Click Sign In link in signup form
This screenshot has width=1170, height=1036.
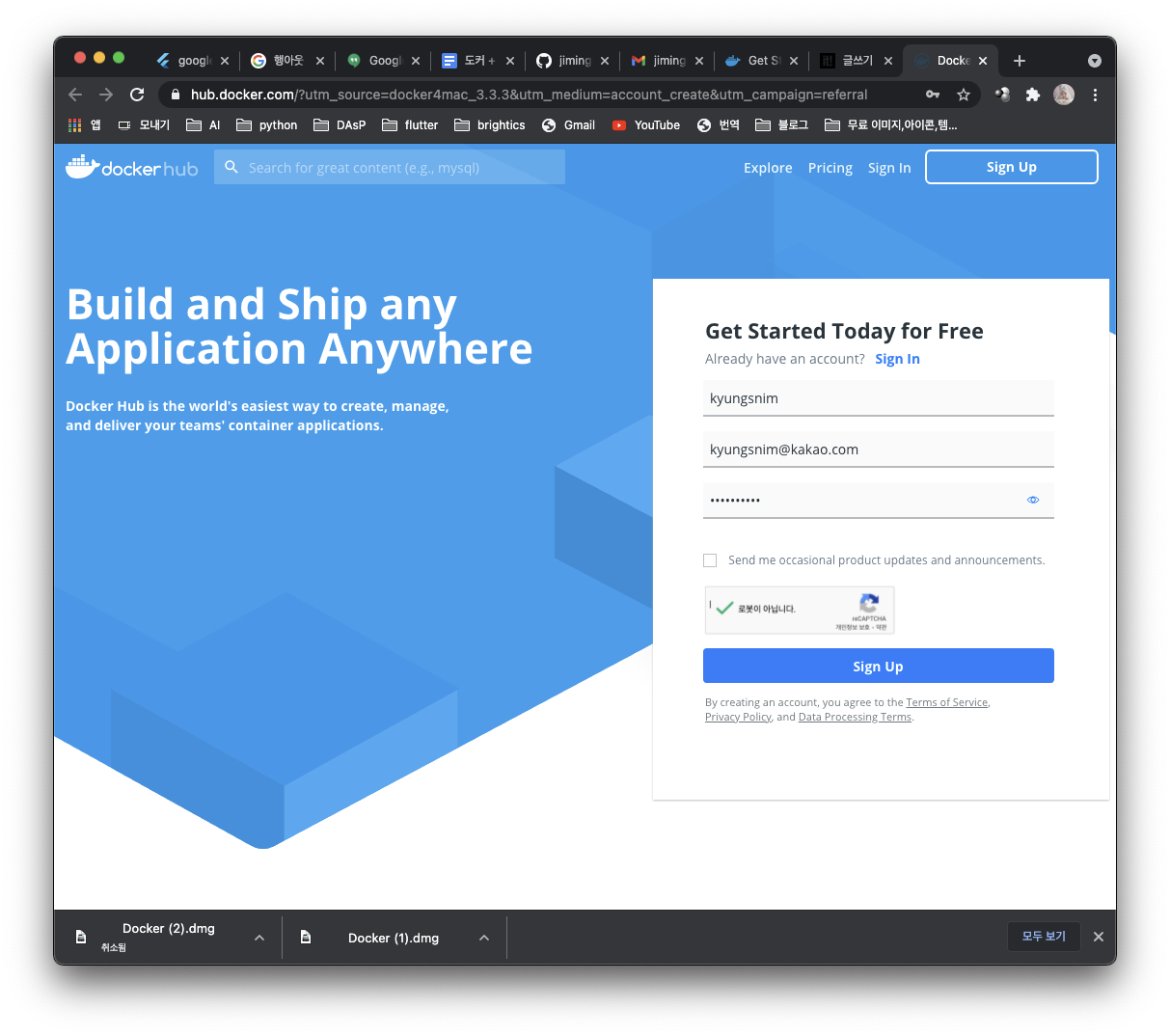897,359
